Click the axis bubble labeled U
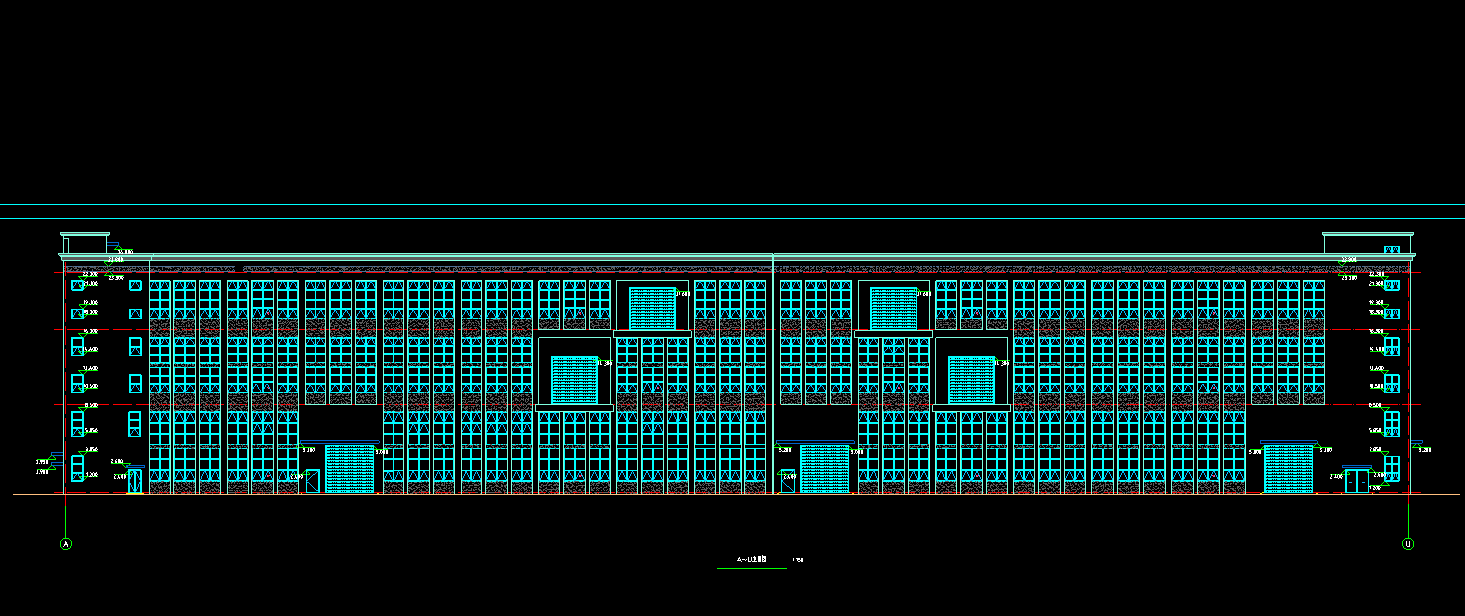The height and width of the screenshot is (616, 1465). 1408,544
